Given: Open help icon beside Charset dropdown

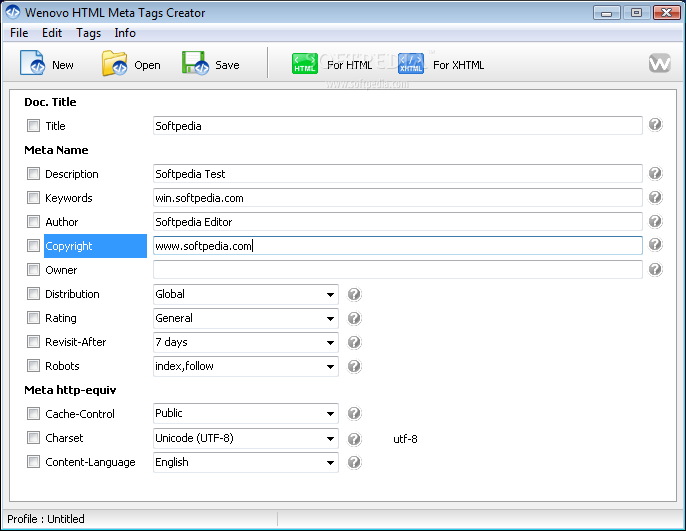Looking at the screenshot, I should 354,439.
